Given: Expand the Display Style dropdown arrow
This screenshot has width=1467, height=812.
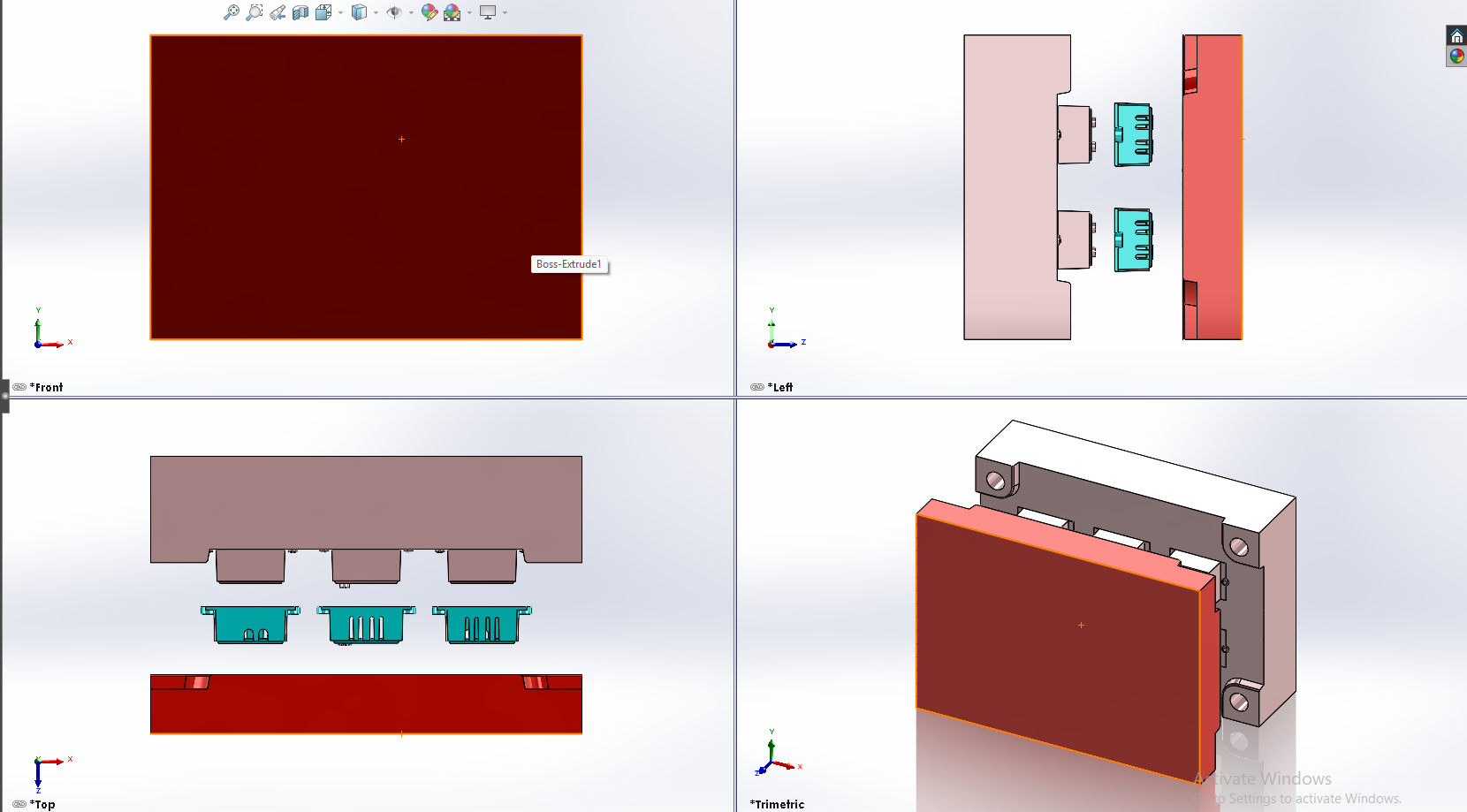Looking at the screenshot, I should click(x=376, y=13).
